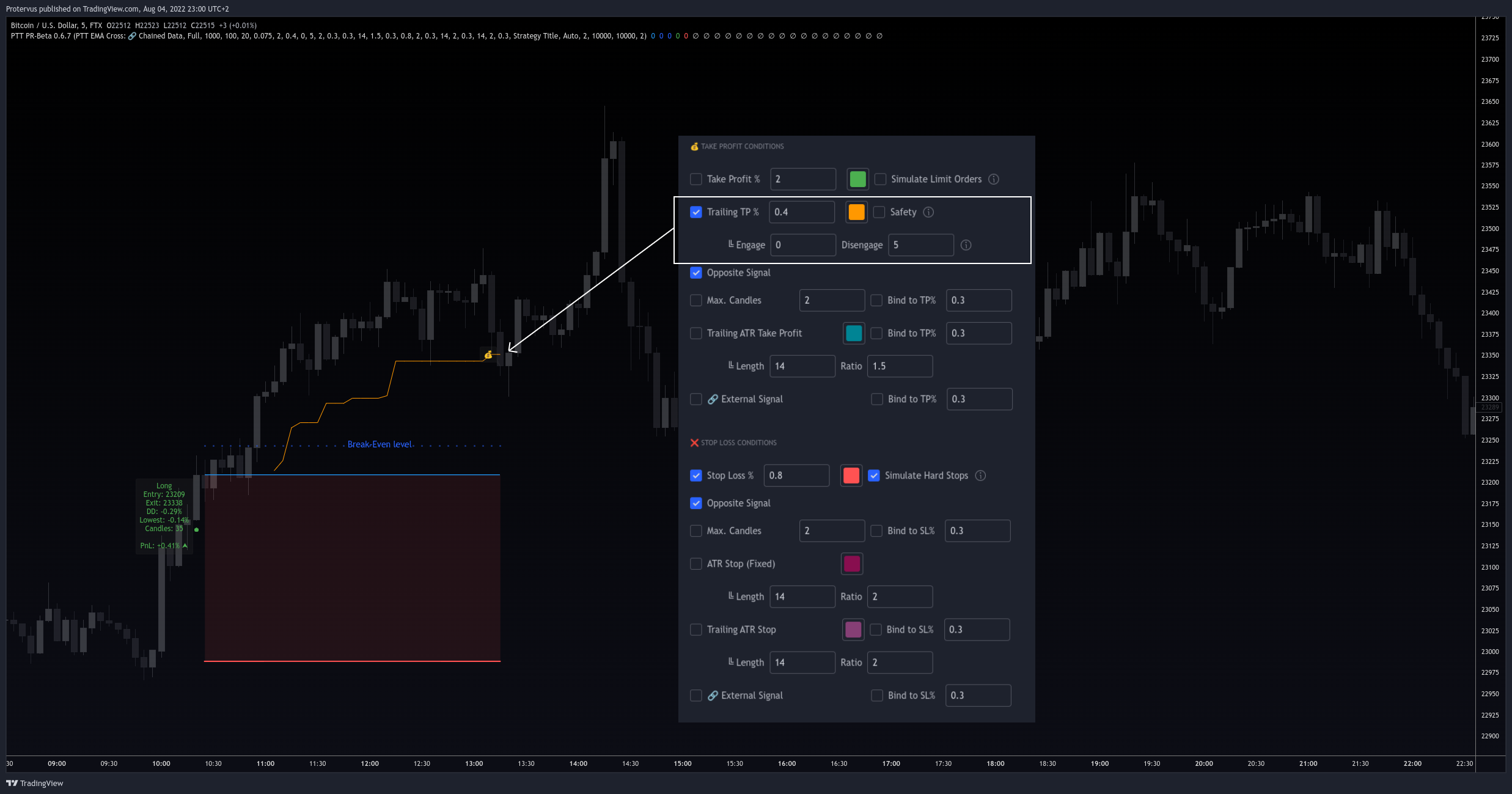Screen dimensions: 1512x794
Task: Open the purple Trailing ATR Stop color swatch
Action: click(853, 630)
